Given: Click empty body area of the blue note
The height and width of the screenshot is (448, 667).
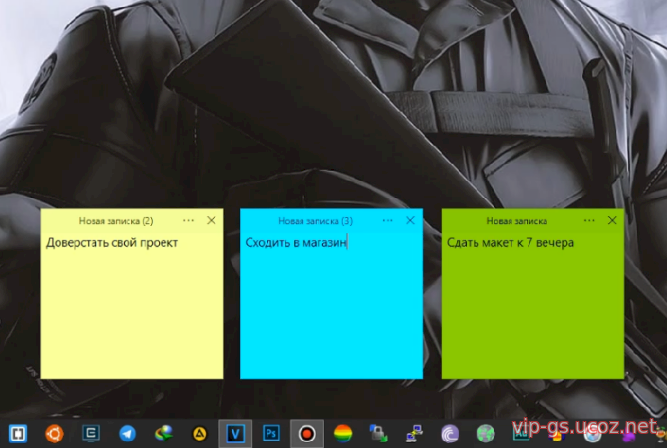Looking at the screenshot, I should click(331, 315).
